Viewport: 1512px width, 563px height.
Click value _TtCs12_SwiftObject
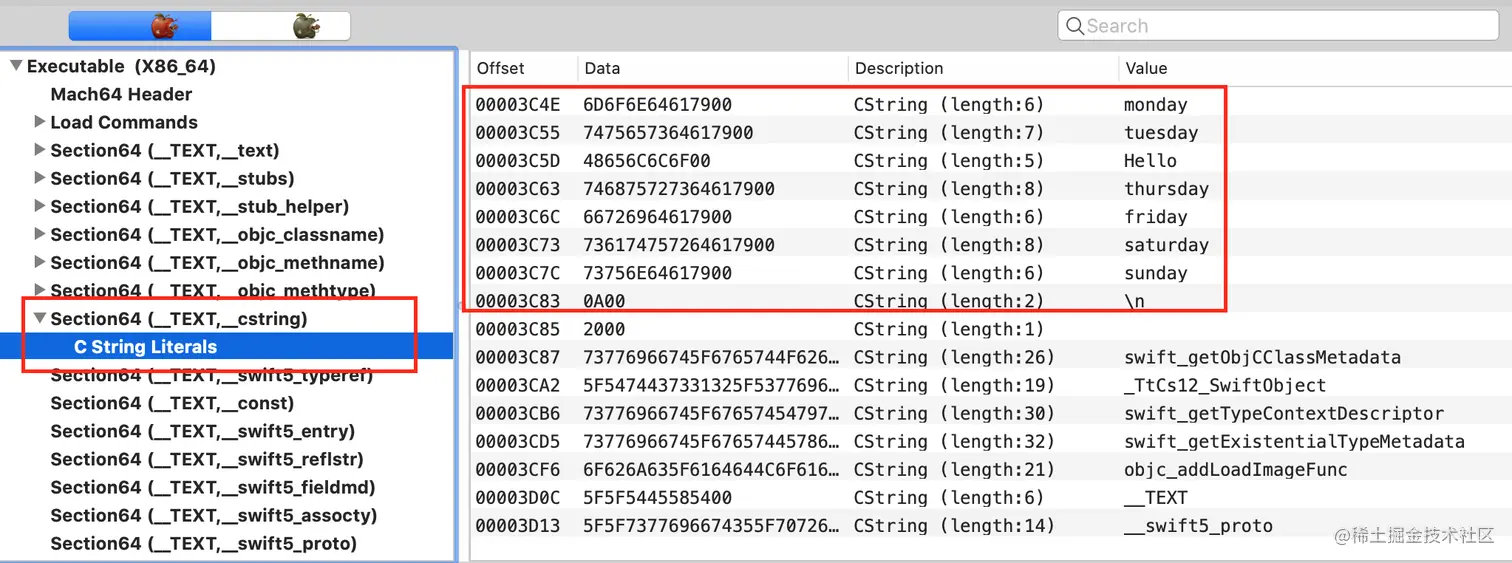pos(1225,385)
